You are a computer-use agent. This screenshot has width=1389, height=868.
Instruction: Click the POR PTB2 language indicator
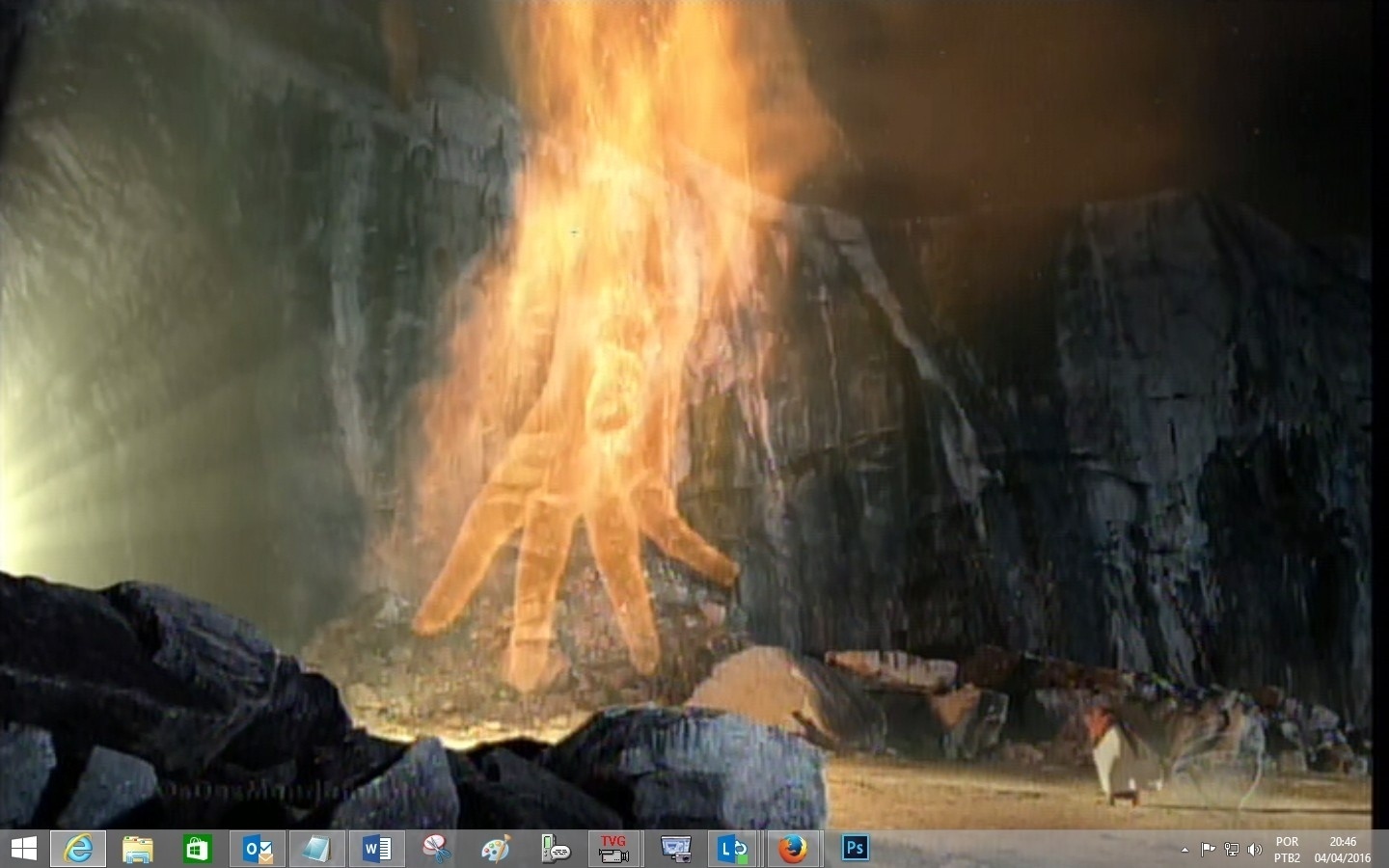pos(1287,850)
